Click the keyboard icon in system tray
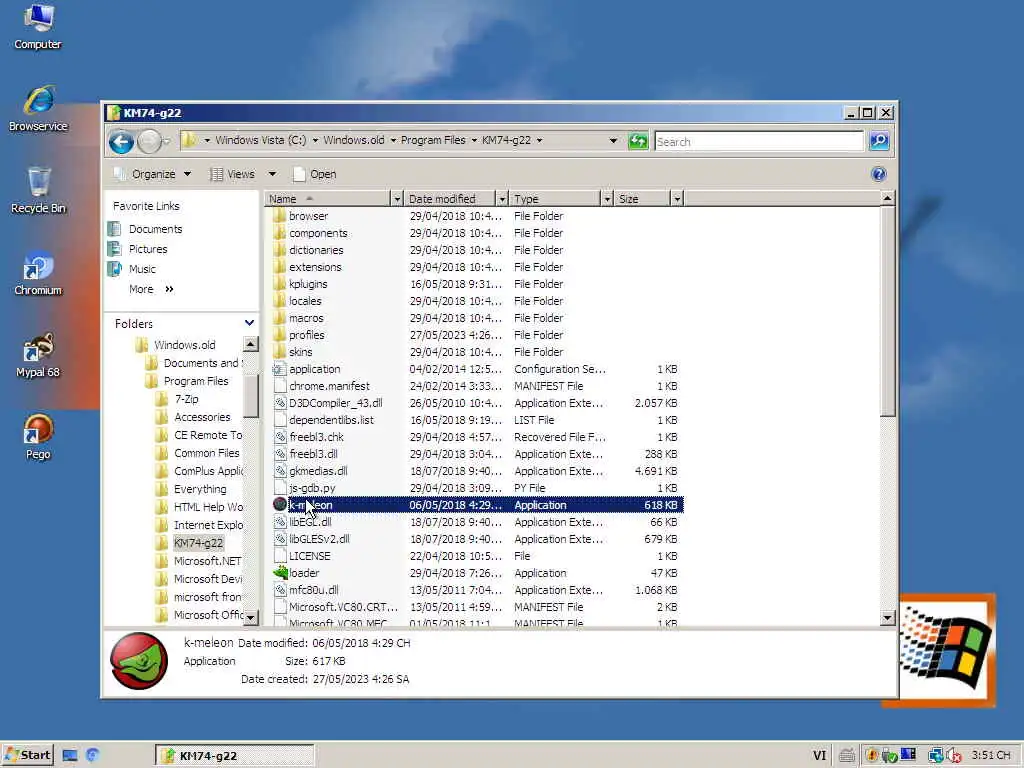Screen dimensions: 1024x768 click(x=847, y=756)
